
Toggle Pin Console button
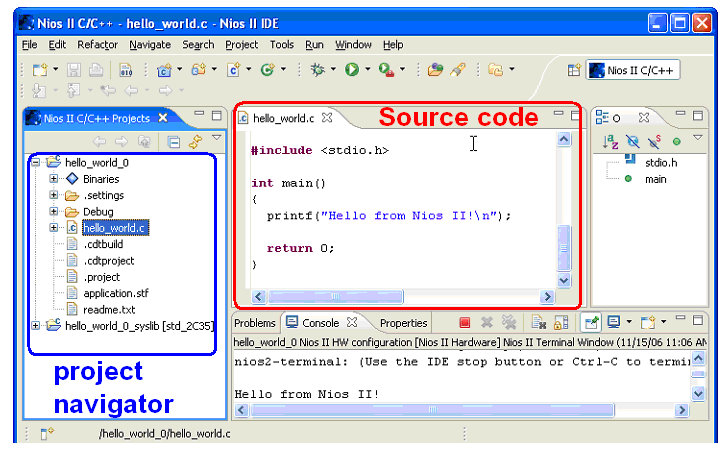tap(591, 322)
